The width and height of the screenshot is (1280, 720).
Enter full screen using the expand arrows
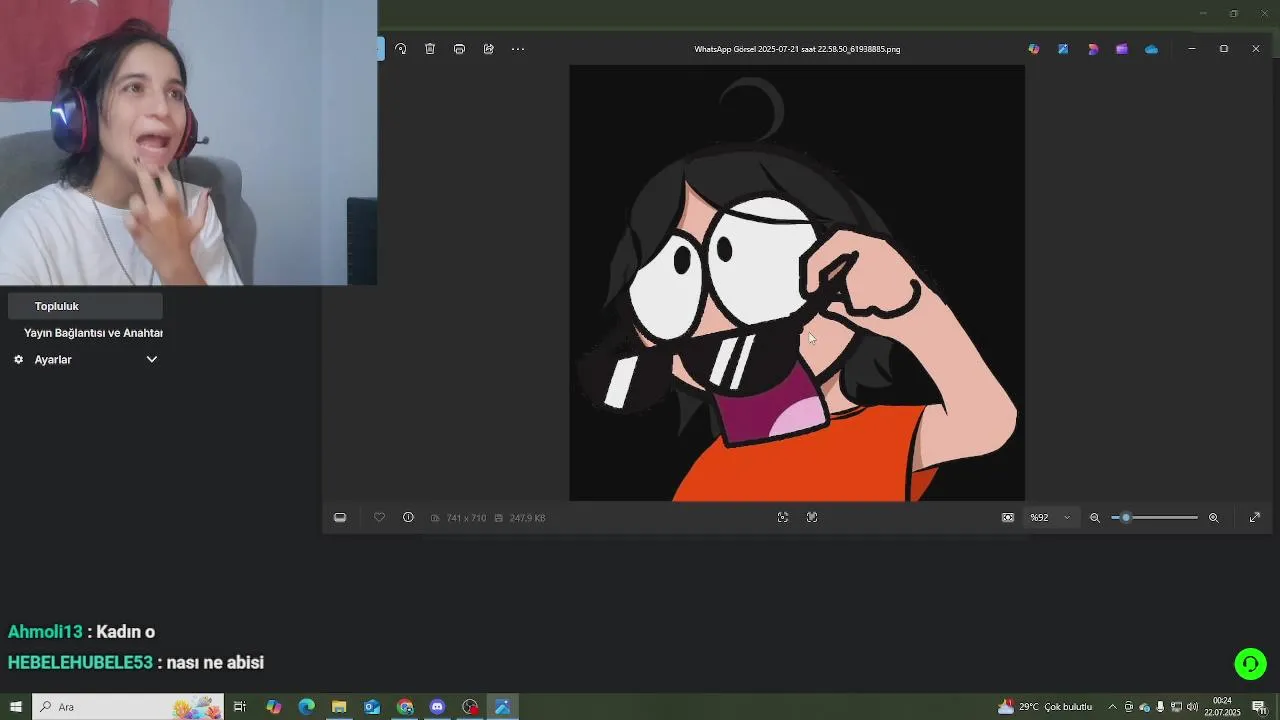point(1255,517)
